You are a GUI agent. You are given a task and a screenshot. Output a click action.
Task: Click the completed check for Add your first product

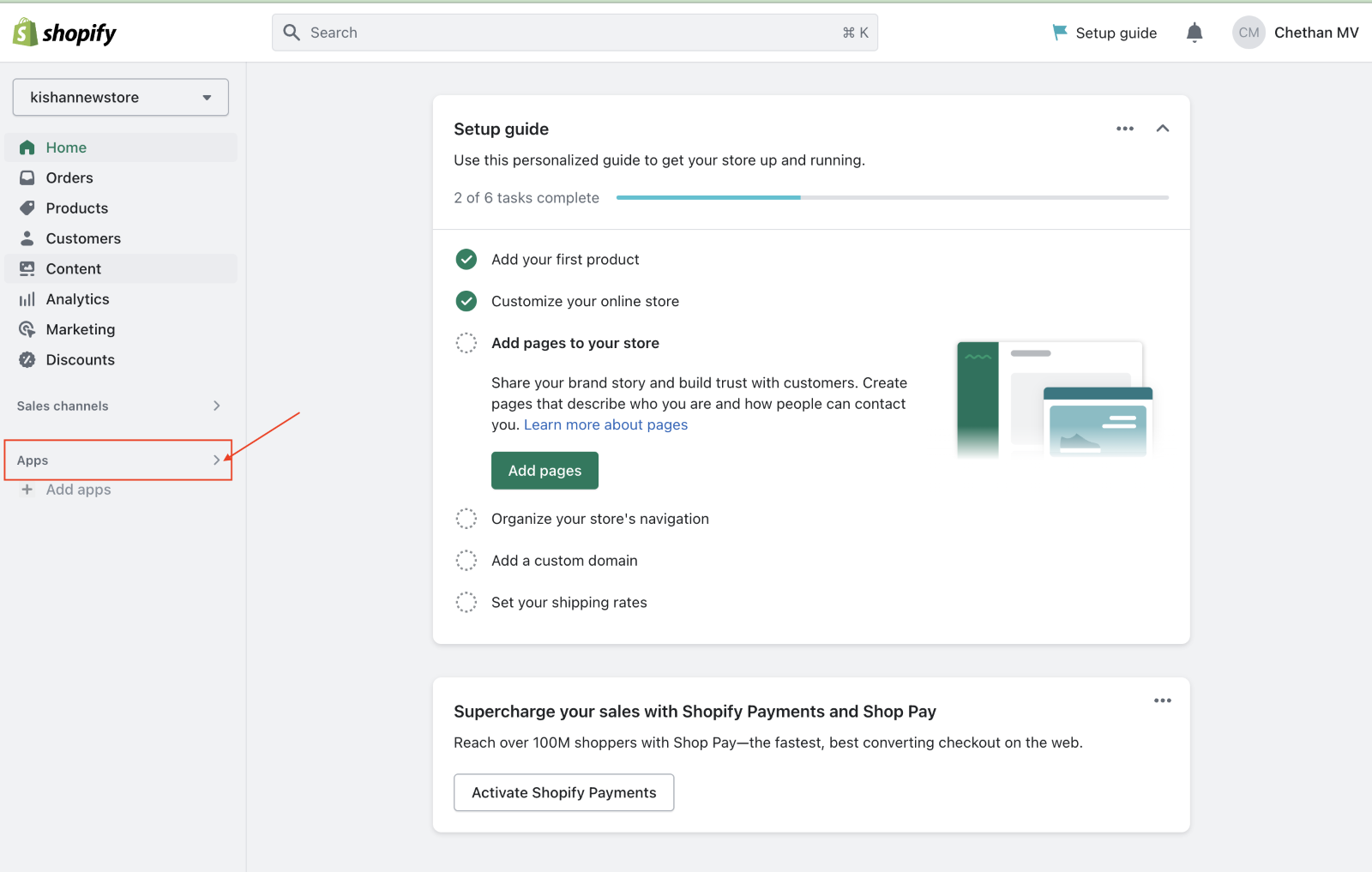pyautogui.click(x=466, y=259)
